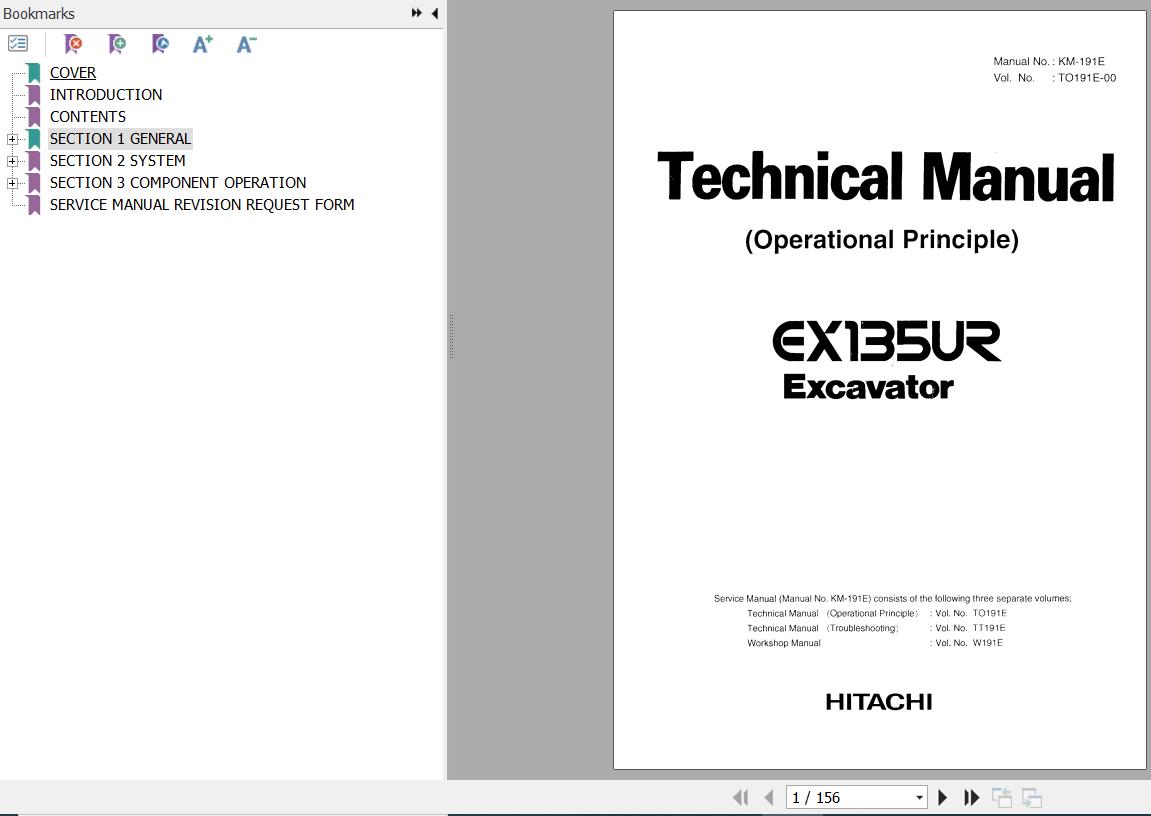The width and height of the screenshot is (1151, 816).
Task: Click the INTRODUCTION bookmark ribbon icon
Action: [34, 95]
